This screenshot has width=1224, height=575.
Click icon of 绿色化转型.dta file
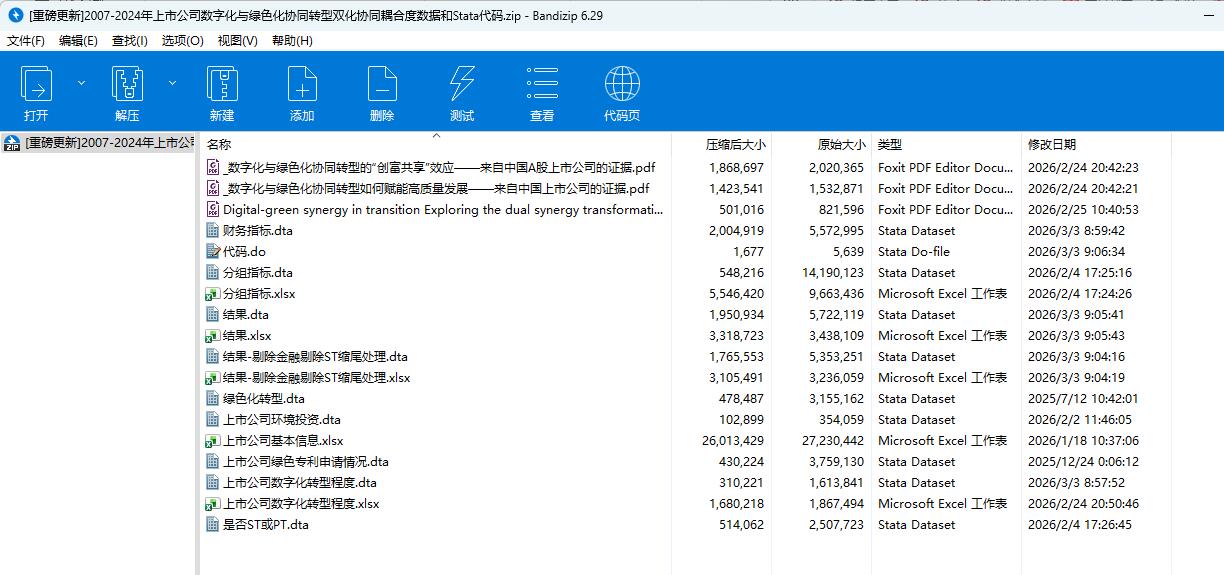[x=212, y=398]
